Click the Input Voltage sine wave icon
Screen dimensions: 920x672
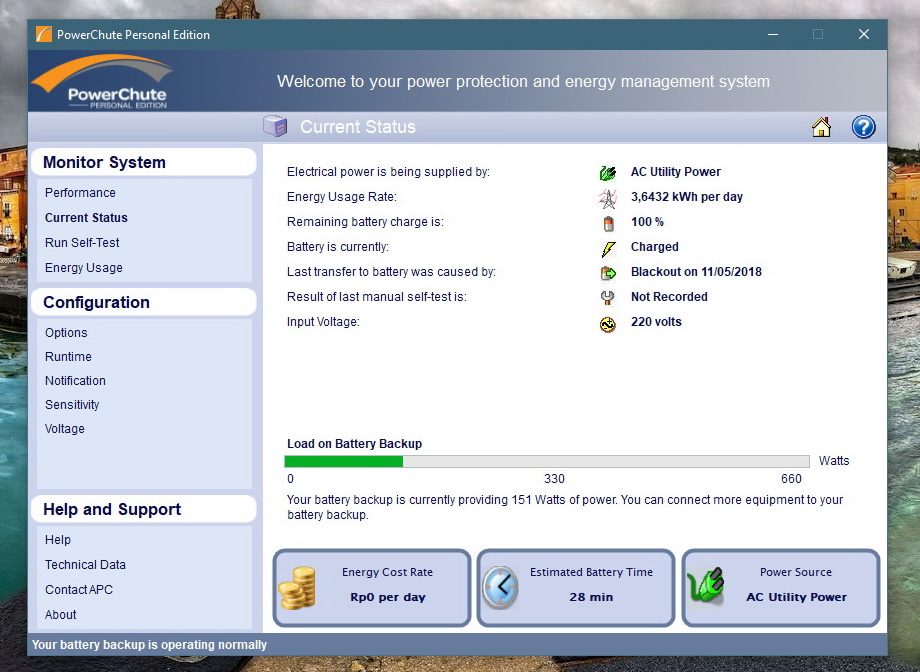pyautogui.click(x=608, y=324)
